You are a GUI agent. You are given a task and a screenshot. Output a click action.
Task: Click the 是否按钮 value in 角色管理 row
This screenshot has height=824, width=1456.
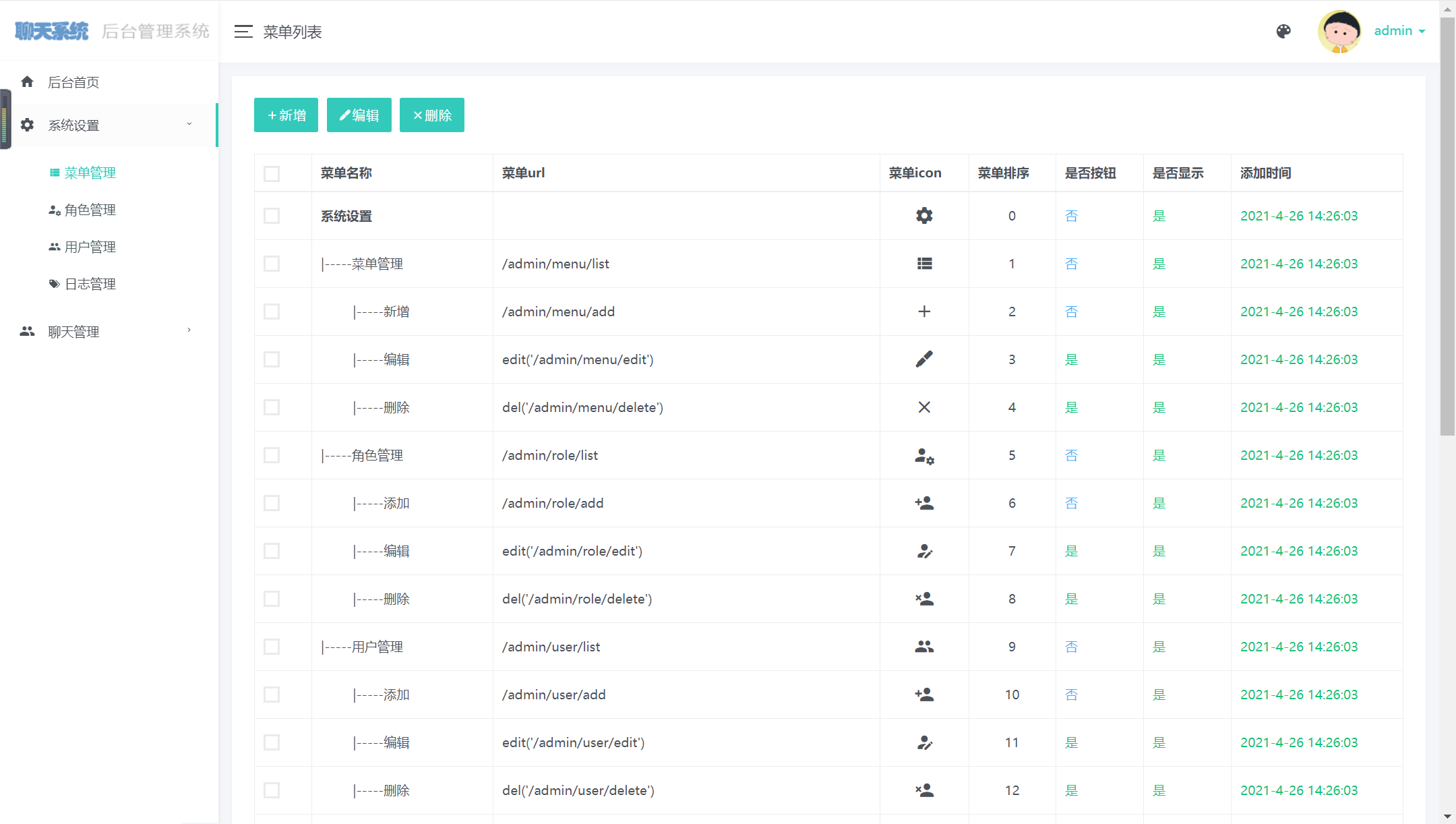tap(1072, 455)
